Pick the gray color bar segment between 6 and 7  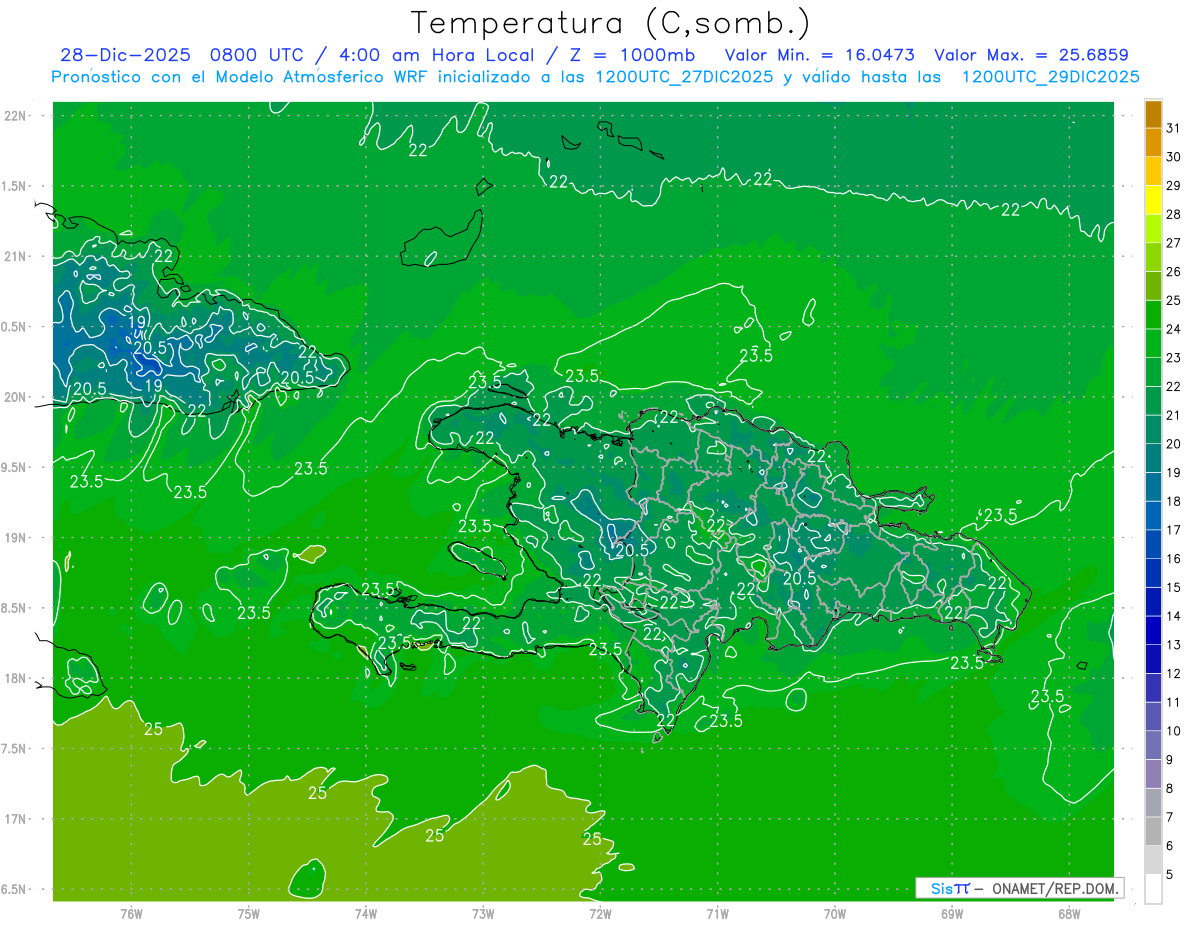[1153, 832]
